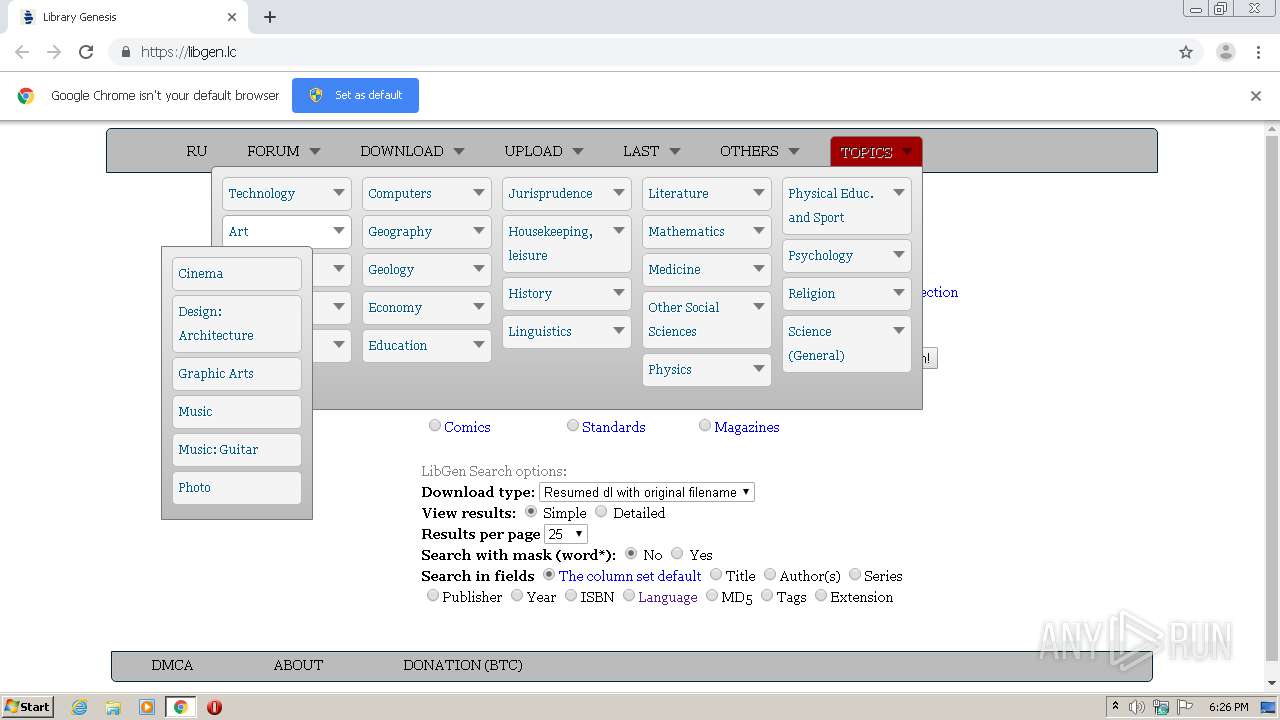1280x720 pixels.
Task: Set search field to Title
Action: coord(716,575)
